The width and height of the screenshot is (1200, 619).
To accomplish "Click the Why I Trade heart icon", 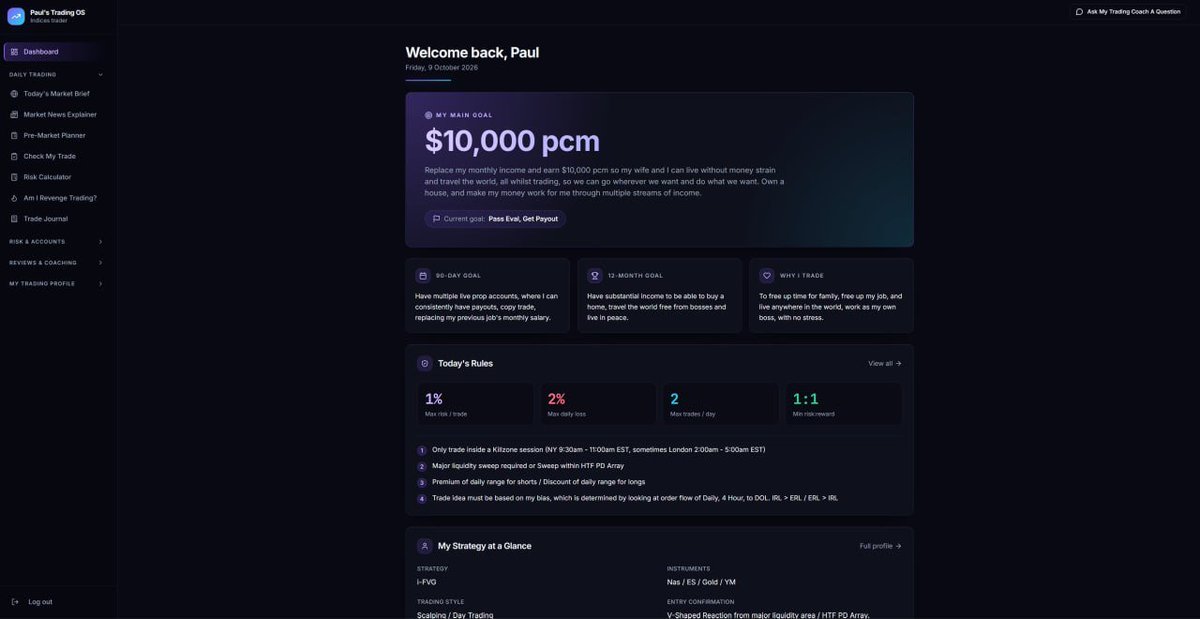I will 767,276.
